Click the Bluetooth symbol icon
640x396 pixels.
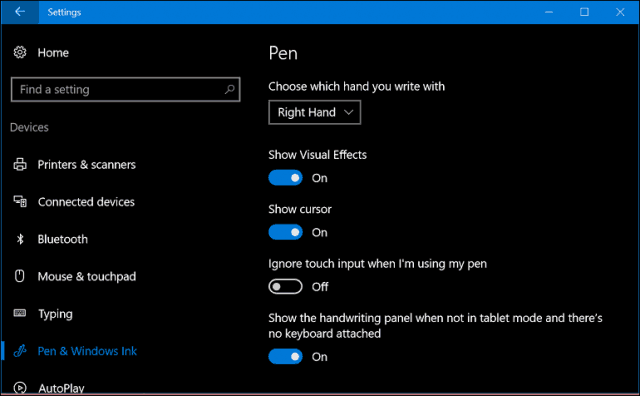tap(20, 239)
